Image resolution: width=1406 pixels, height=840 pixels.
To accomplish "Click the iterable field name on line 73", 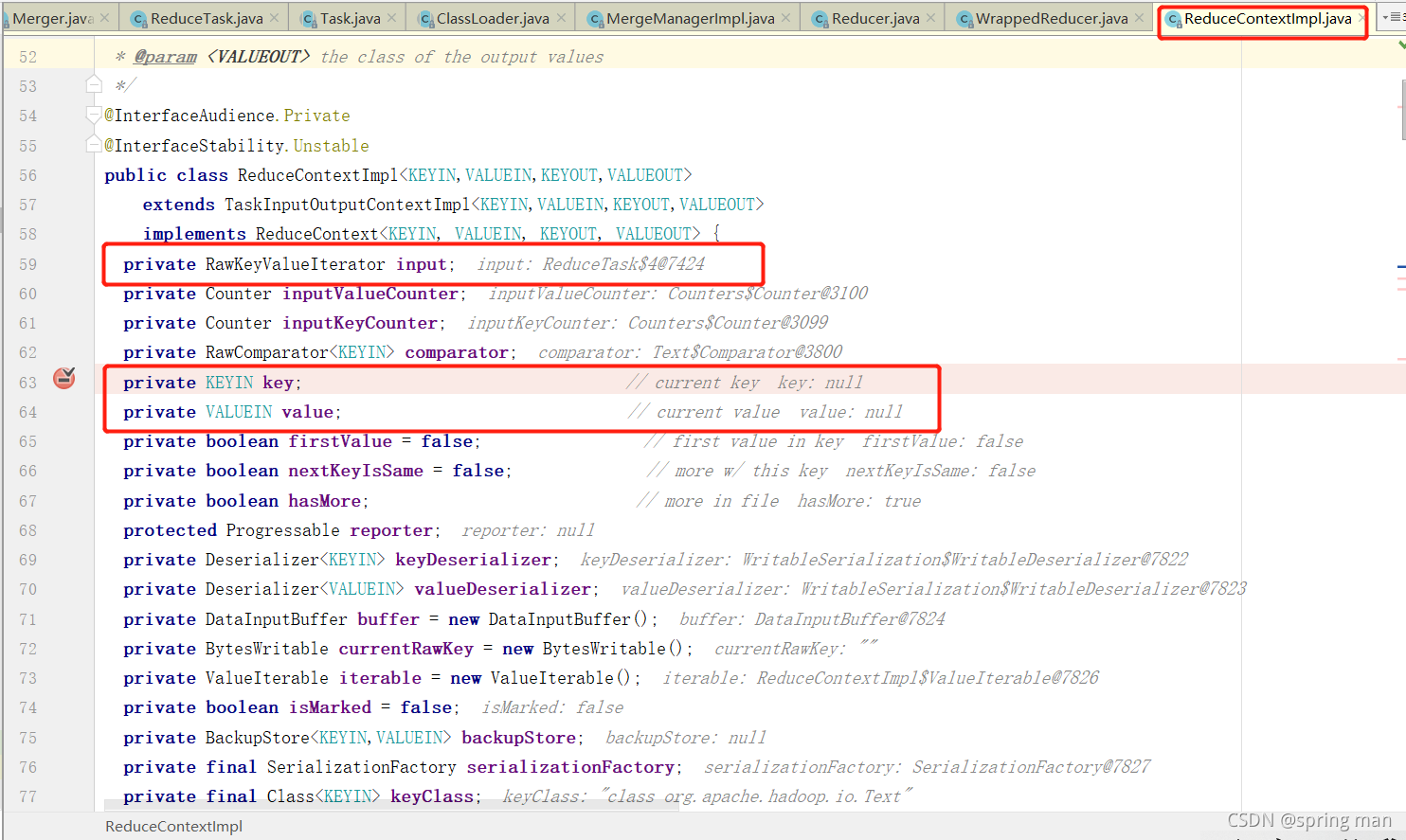I will tap(380, 678).
